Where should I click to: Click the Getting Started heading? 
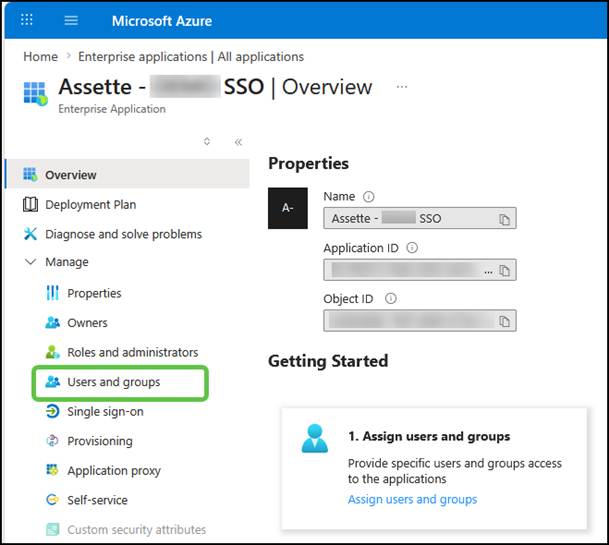pos(328,361)
